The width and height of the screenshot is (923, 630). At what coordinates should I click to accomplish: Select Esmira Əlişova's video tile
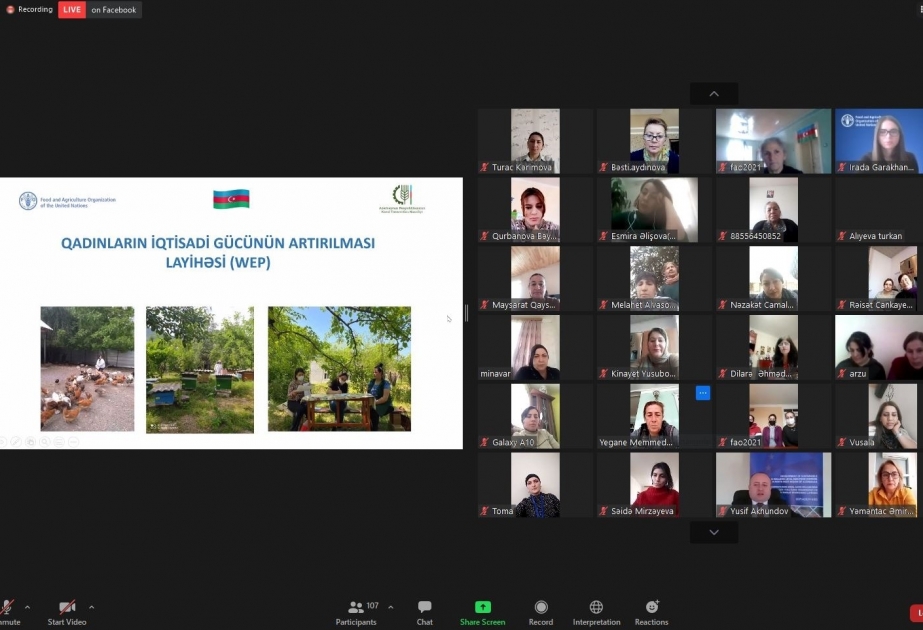tap(654, 210)
